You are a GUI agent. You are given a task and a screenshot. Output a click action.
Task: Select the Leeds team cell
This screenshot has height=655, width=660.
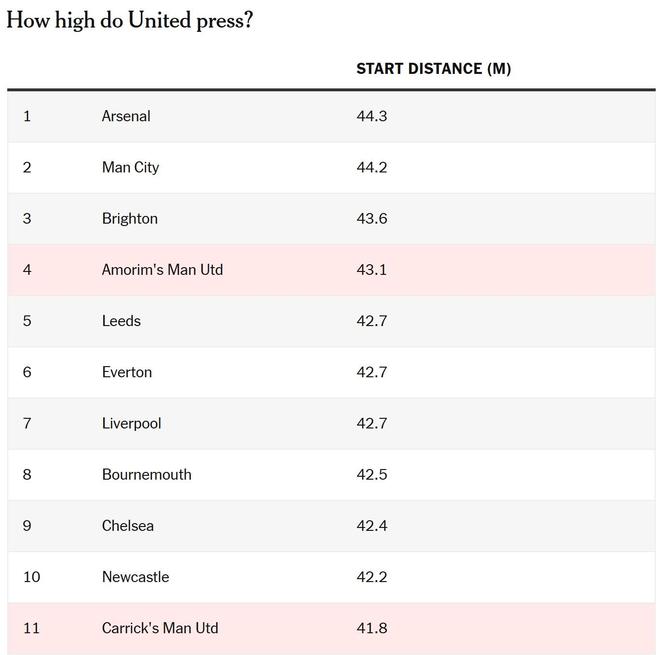(x=121, y=321)
